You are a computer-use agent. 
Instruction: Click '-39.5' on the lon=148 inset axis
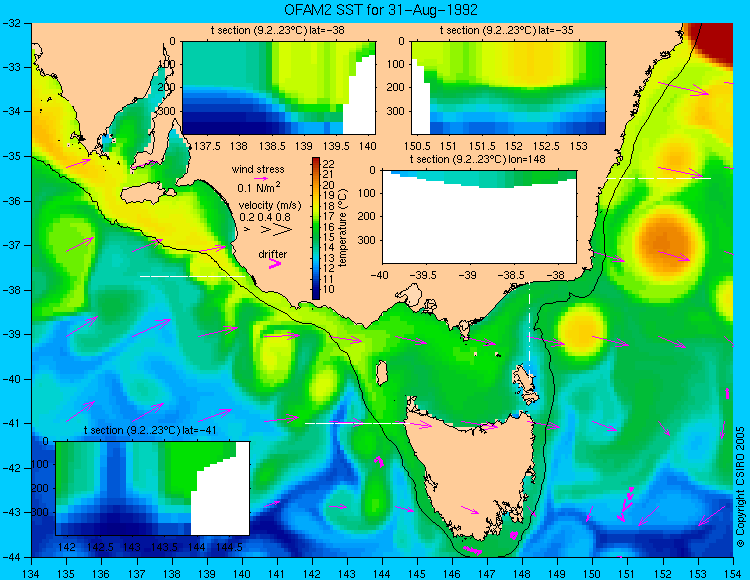(424, 275)
